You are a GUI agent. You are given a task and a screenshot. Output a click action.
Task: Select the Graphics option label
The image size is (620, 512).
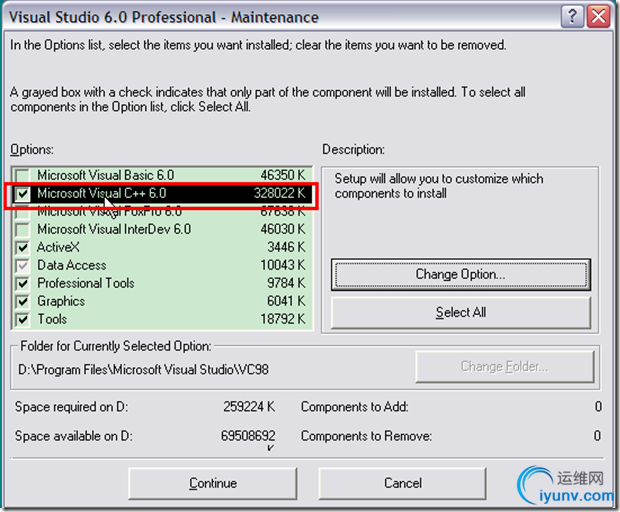(61, 301)
